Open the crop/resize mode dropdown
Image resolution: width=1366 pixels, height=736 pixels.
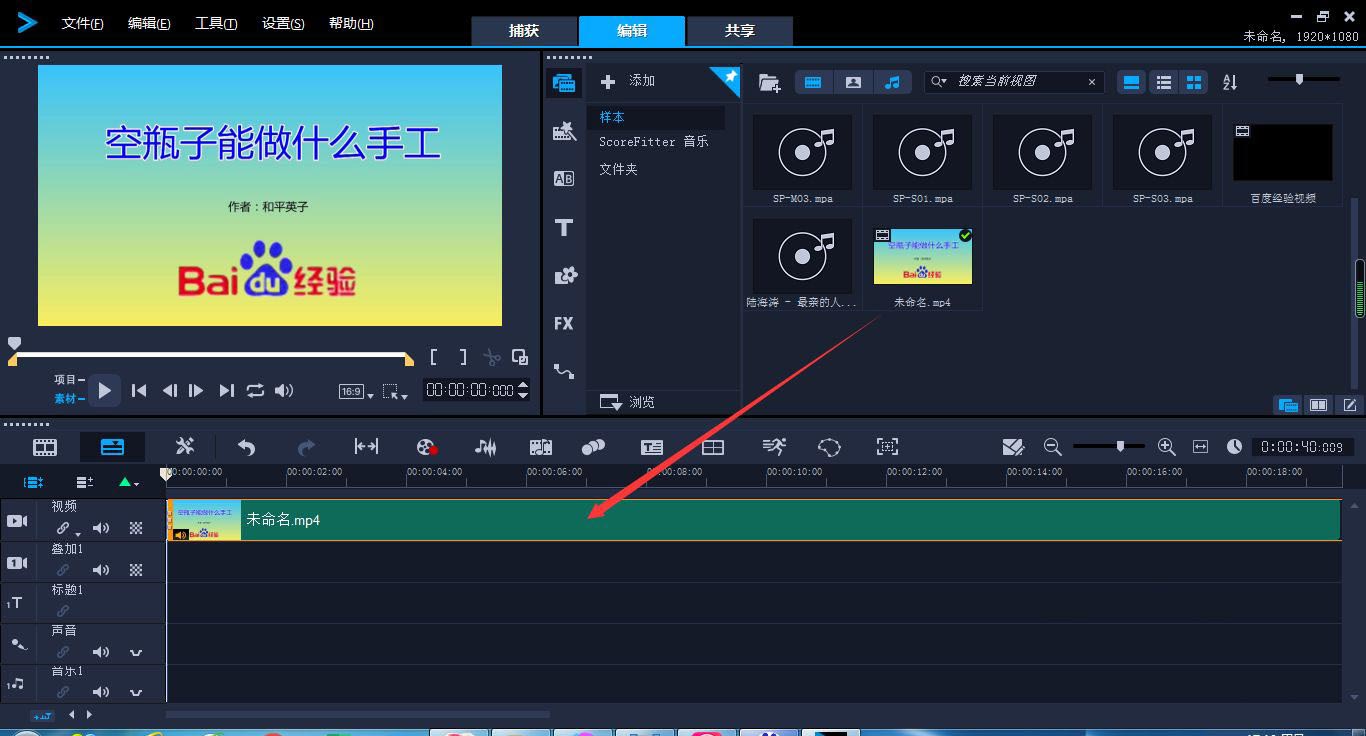(395, 392)
